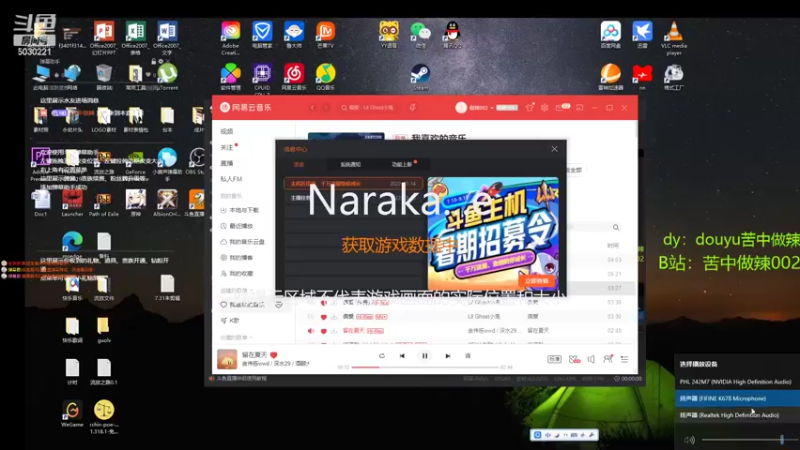This screenshot has width=800, height=450.
Task: Click the sound effect heart icon
Action: pos(574,359)
